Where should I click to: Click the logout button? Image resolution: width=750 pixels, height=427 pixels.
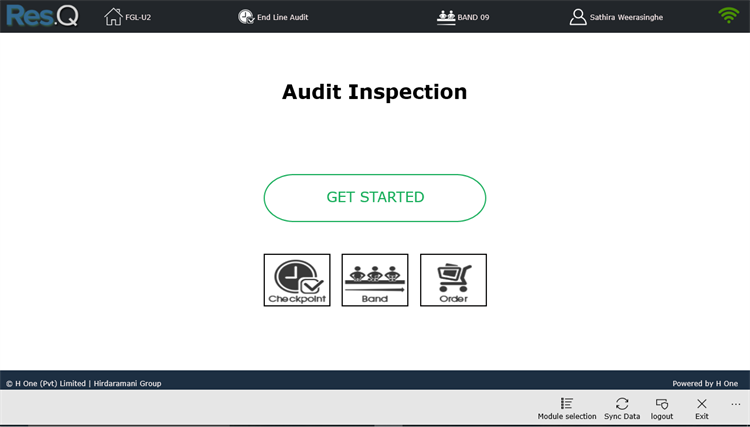[662, 409]
